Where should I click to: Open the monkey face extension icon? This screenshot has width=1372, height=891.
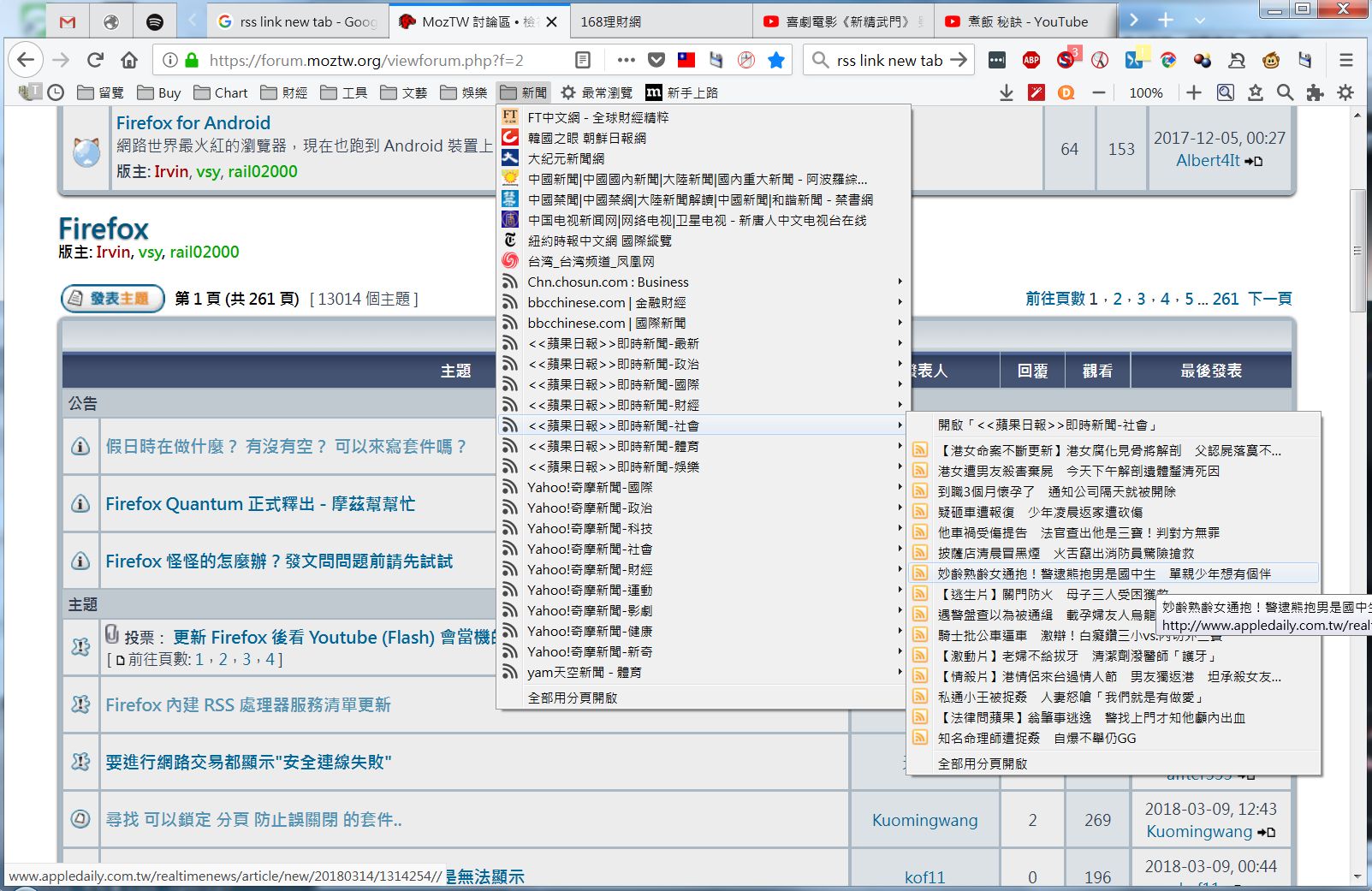point(1271,60)
